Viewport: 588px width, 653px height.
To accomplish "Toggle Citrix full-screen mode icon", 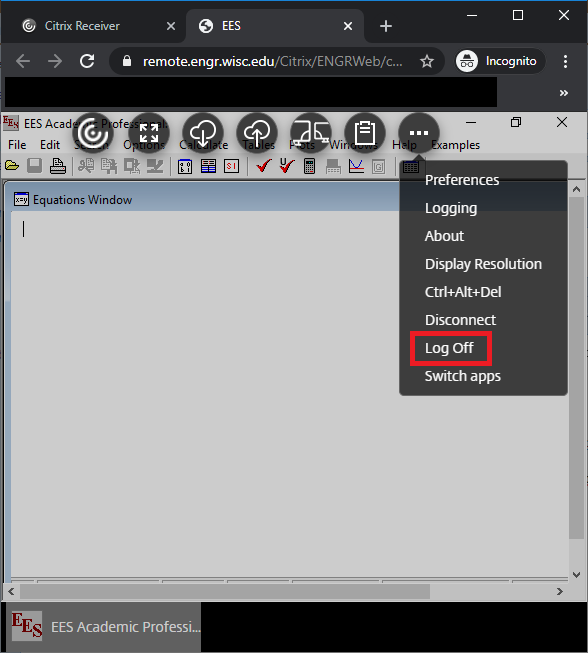I will (149, 133).
